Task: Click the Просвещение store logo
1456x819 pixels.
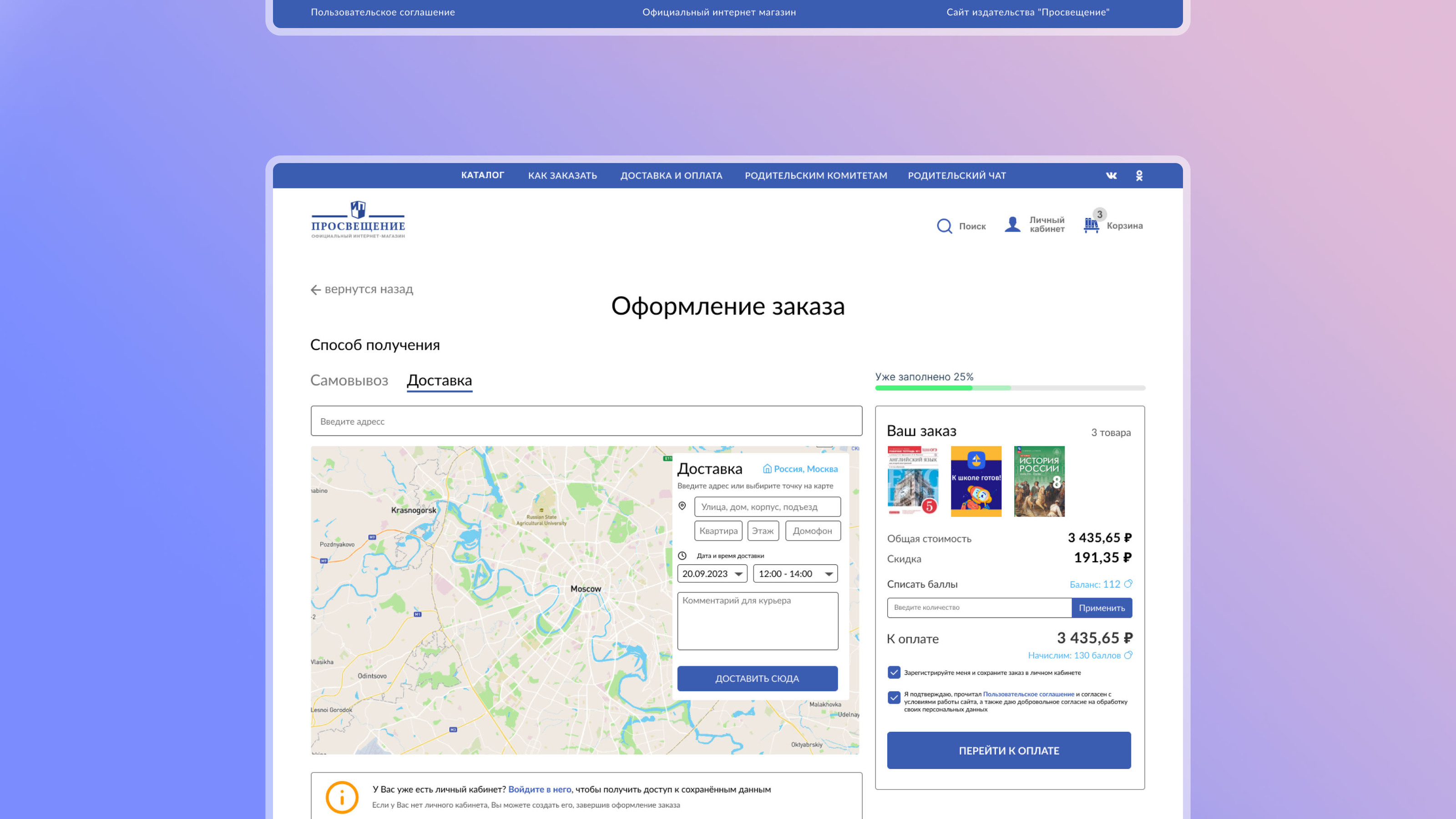Action: tap(357, 220)
